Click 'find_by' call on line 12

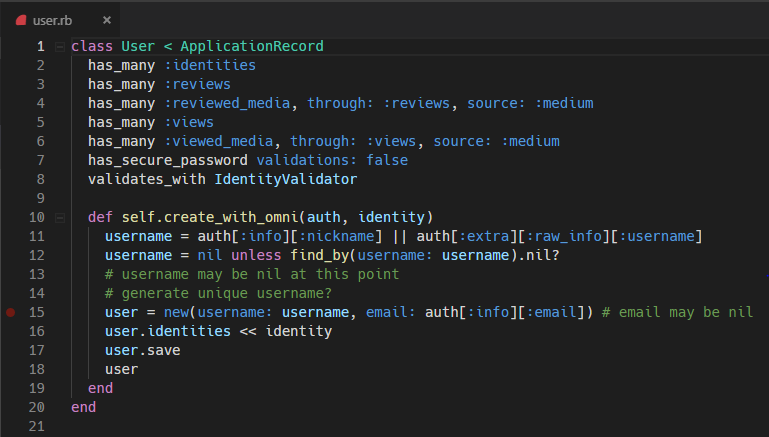pos(319,256)
